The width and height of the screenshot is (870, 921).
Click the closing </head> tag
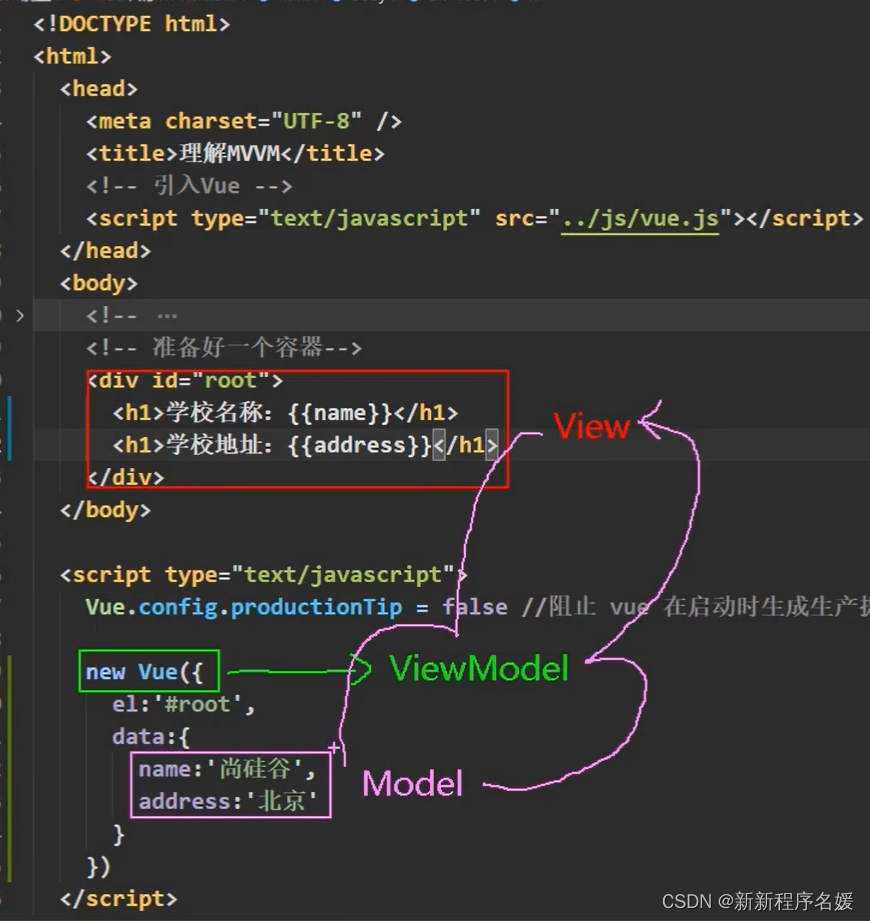pos(105,251)
